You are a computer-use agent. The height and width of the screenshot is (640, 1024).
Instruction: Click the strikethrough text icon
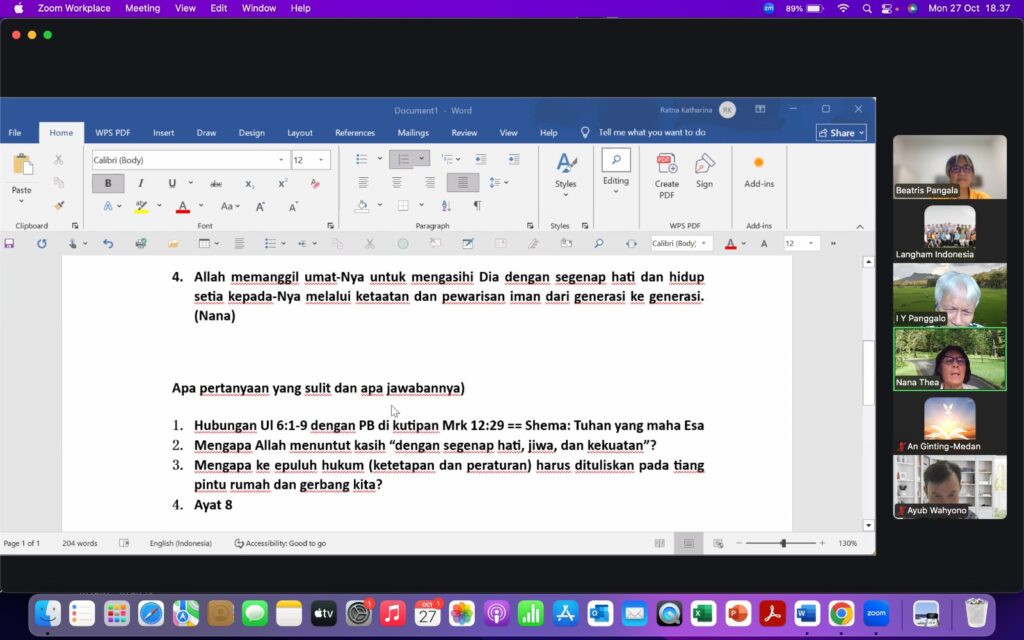(216, 183)
